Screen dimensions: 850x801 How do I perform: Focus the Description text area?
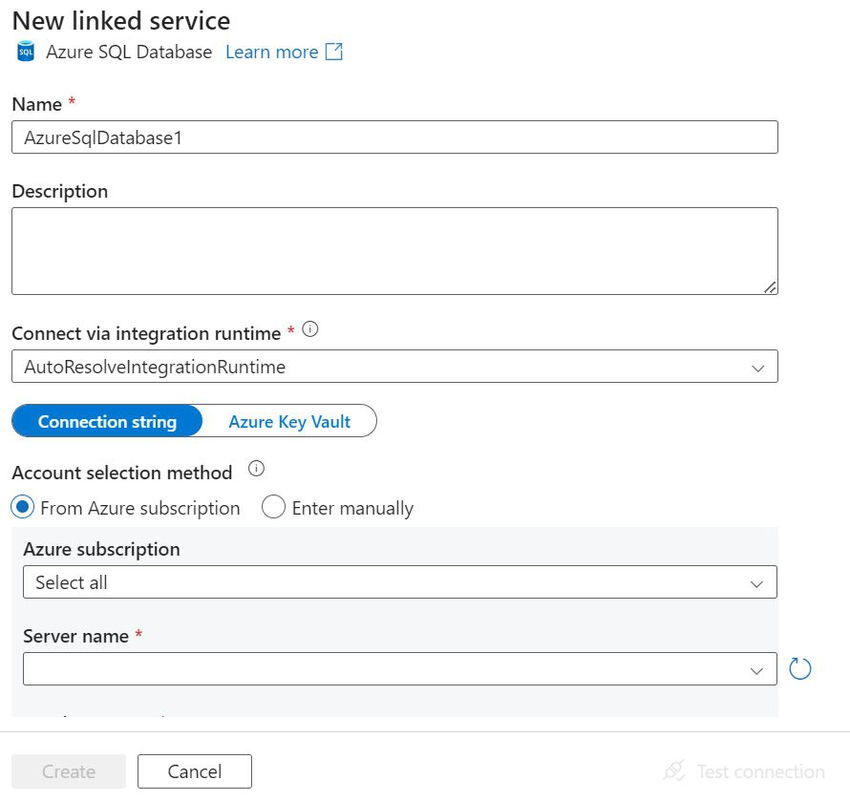click(394, 250)
